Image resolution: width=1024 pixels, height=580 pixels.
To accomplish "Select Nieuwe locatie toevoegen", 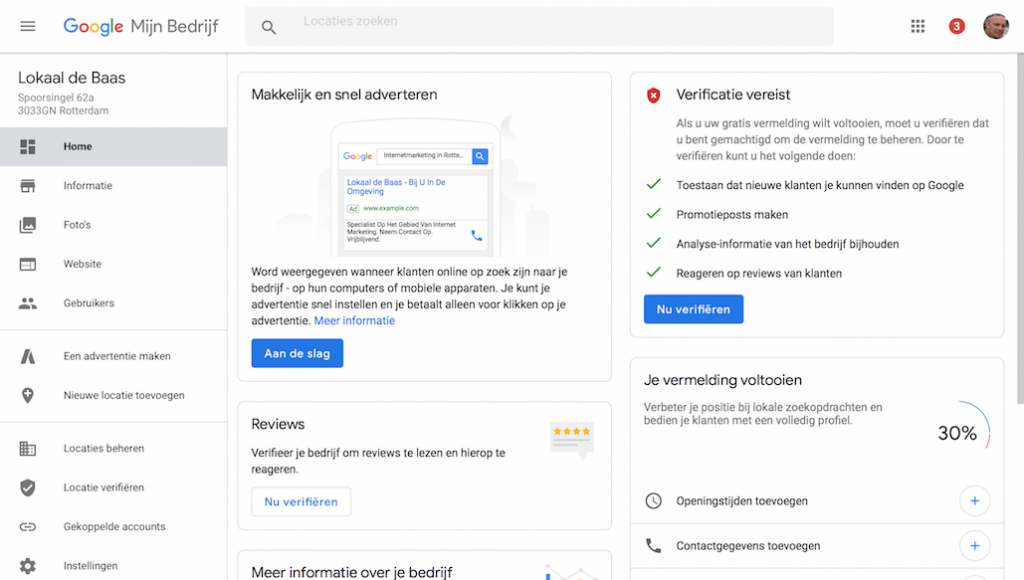I will pyautogui.click(x=114, y=395).
